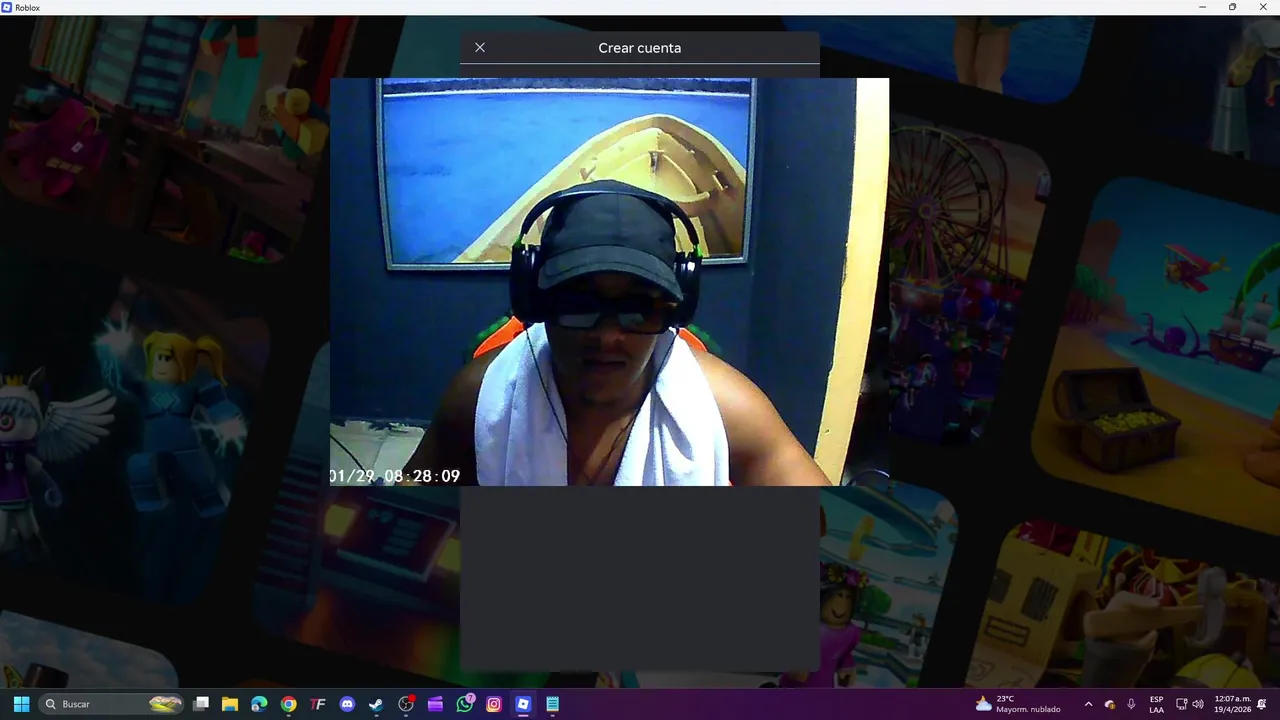This screenshot has height=720, width=1280.
Task: Open the notepad app in taskbar
Action: [552, 704]
